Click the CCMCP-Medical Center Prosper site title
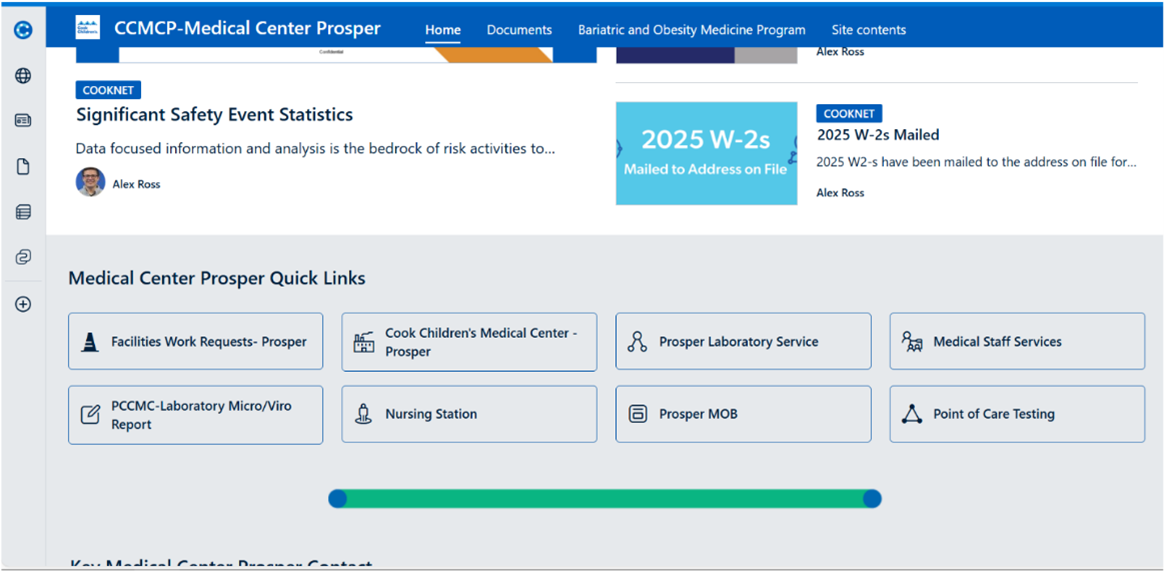The height and width of the screenshot is (571, 1164). 247,28
